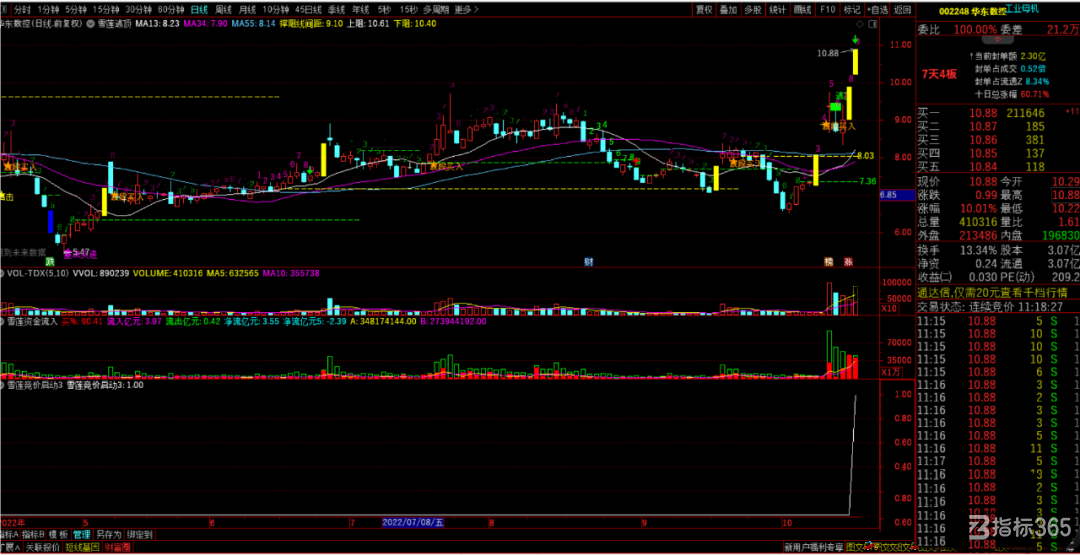Click the 新用户福利专享 promotion link
The image size is (1080, 555).
pyautogui.click(x=813, y=548)
